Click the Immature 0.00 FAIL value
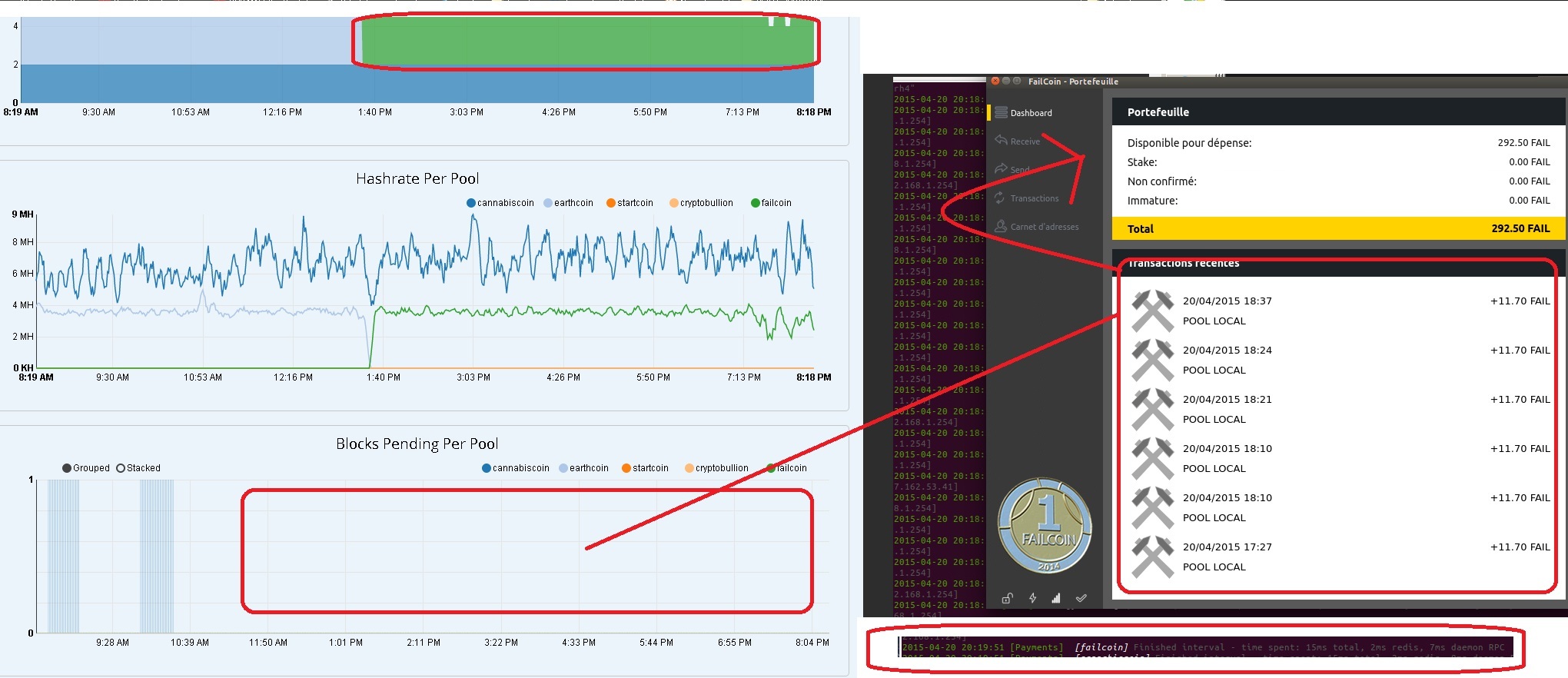The width and height of the screenshot is (1568, 678). [1529, 201]
